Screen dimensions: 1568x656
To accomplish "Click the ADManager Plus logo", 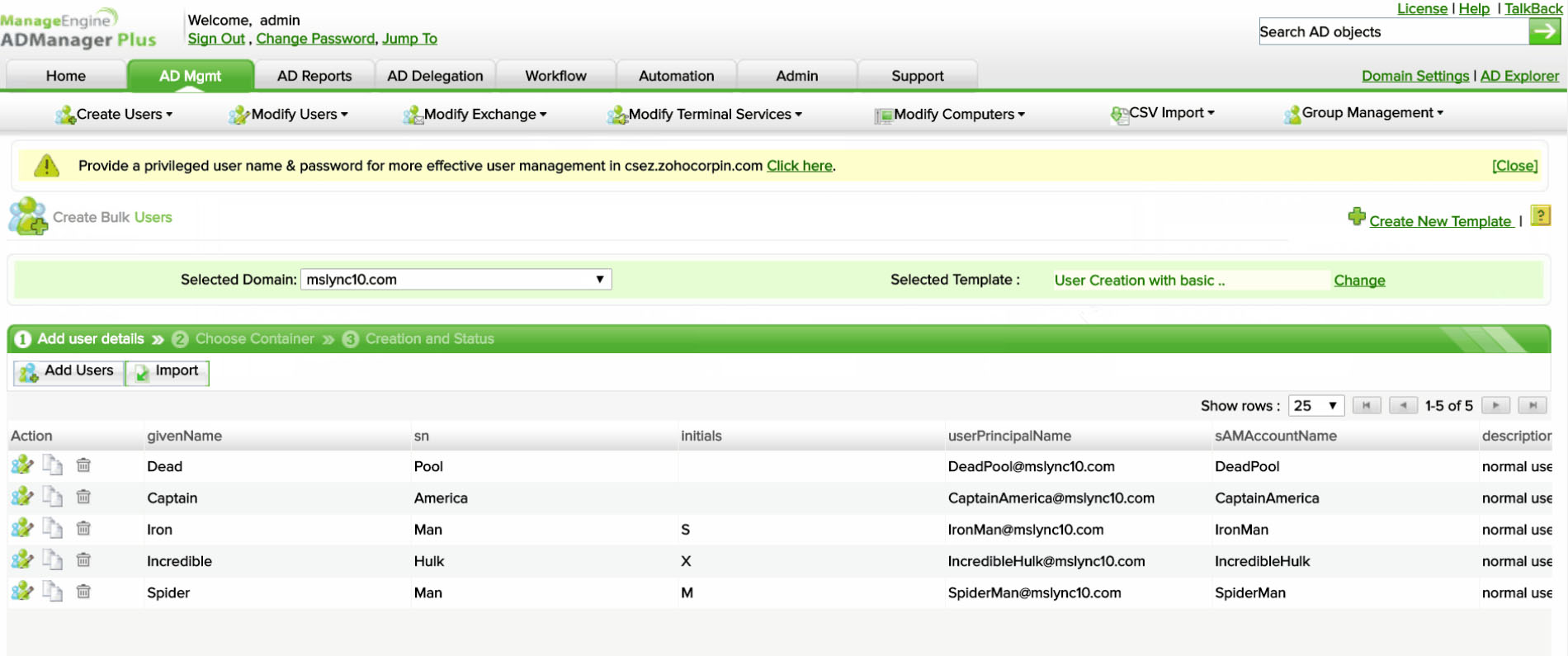I will click(78, 30).
